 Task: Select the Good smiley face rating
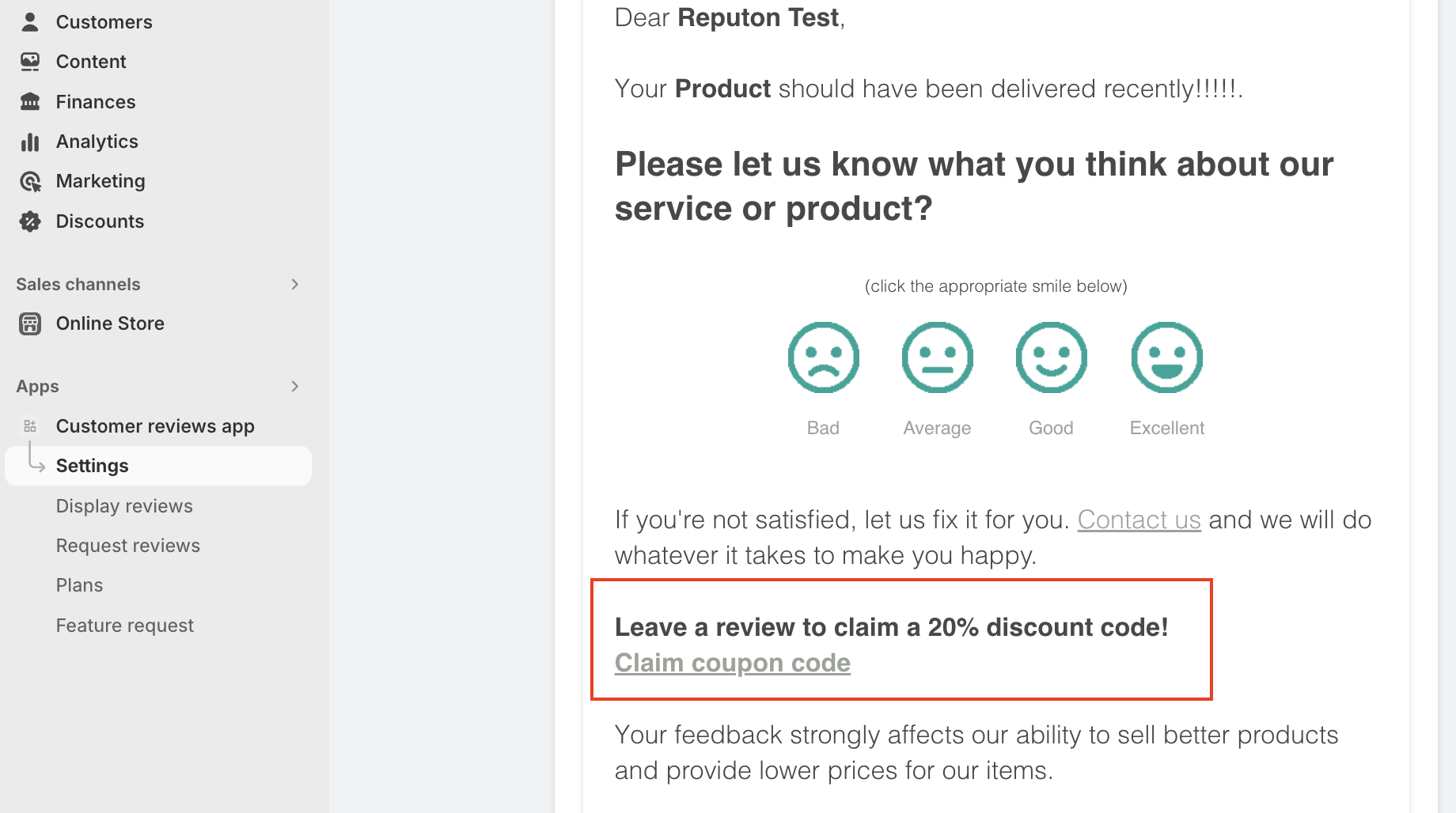tap(1051, 357)
